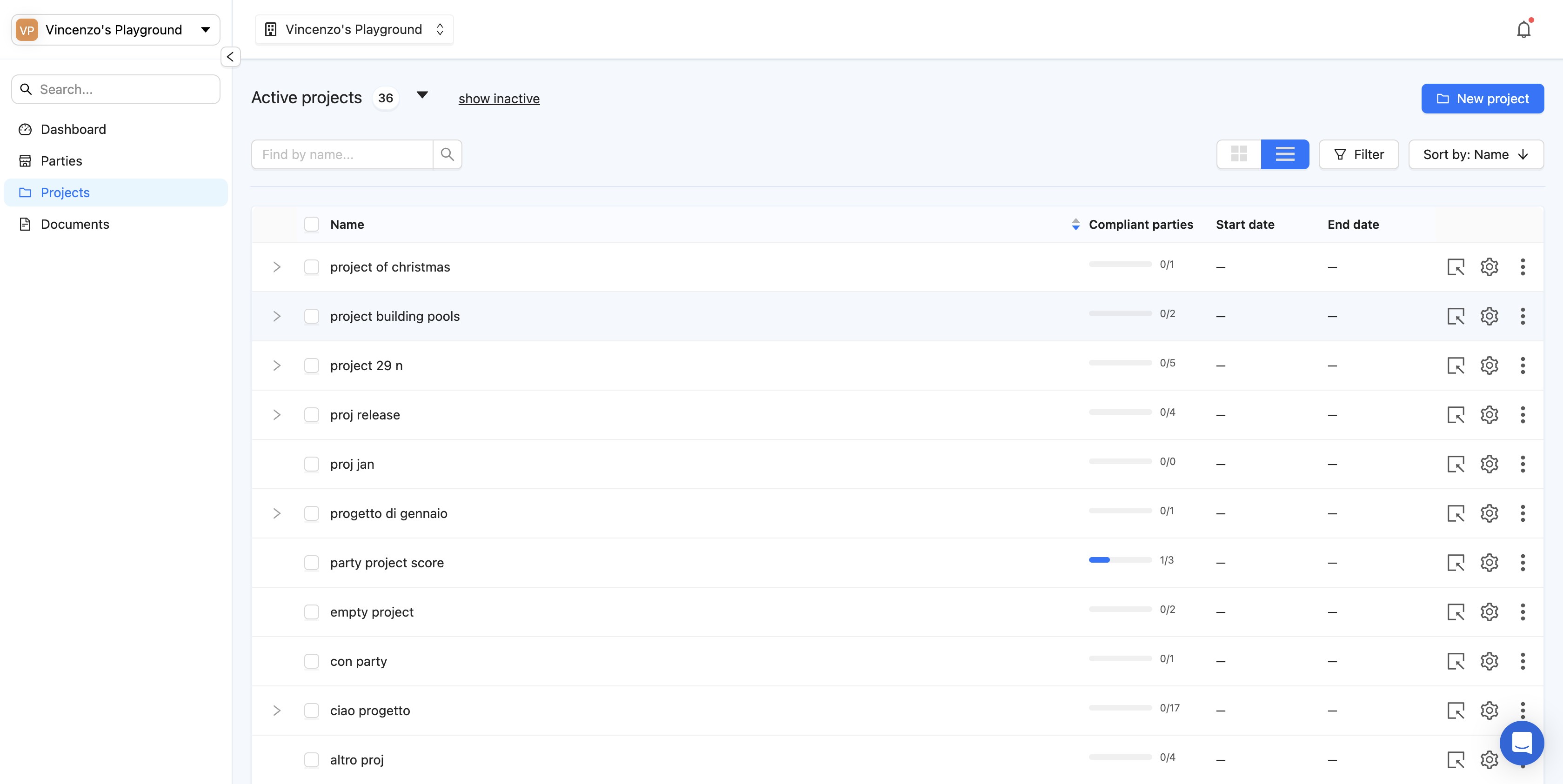Expand project of christmas row

click(277, 267)
